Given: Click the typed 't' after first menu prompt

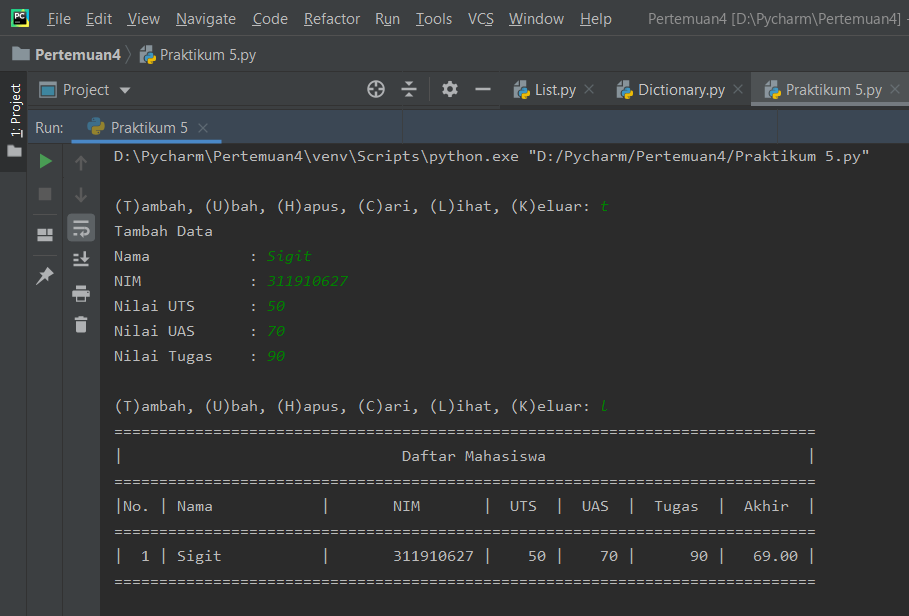Looking at the screenshot, I should 604,206.
